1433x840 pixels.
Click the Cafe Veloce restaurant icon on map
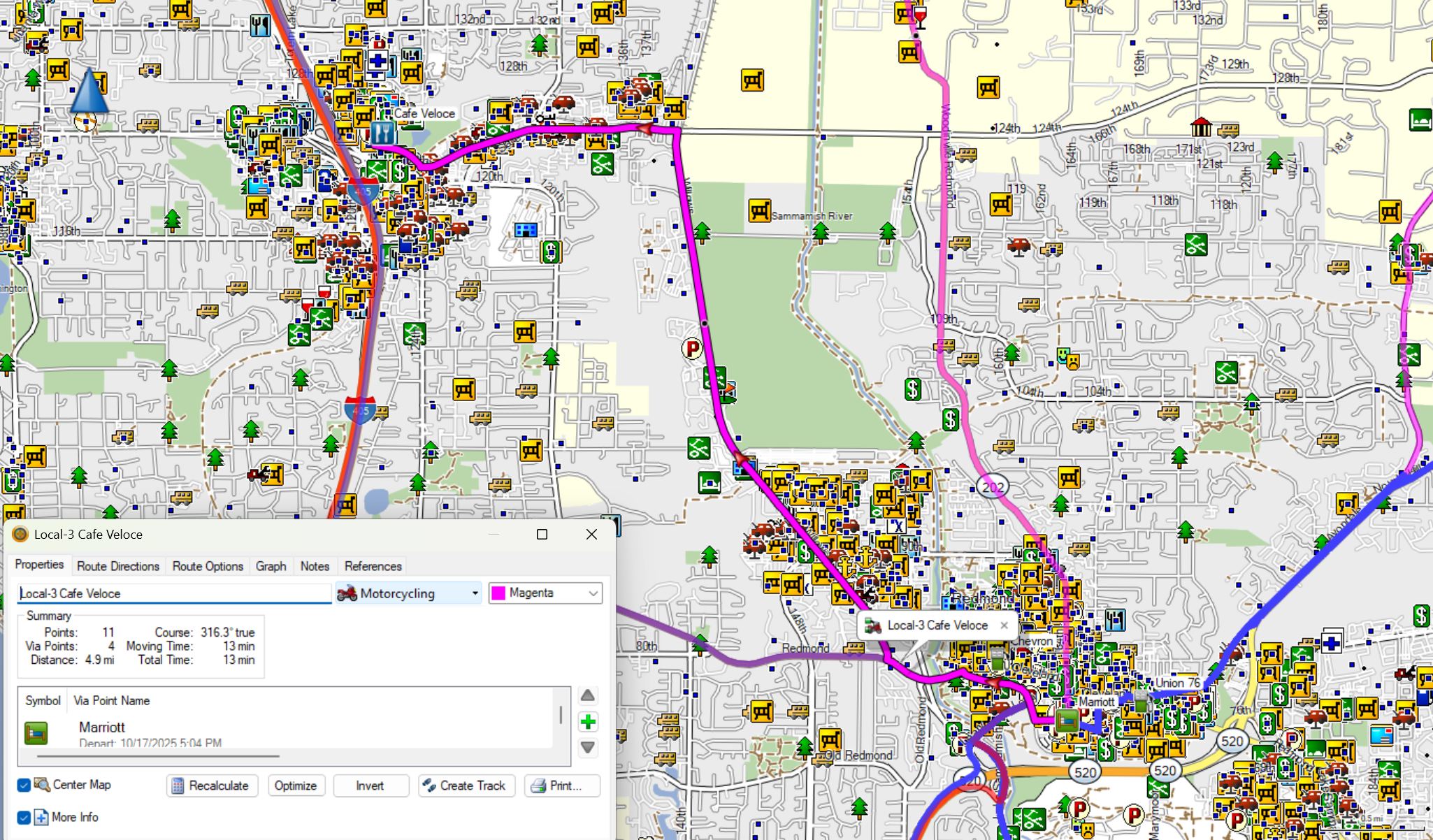point(382,132)
